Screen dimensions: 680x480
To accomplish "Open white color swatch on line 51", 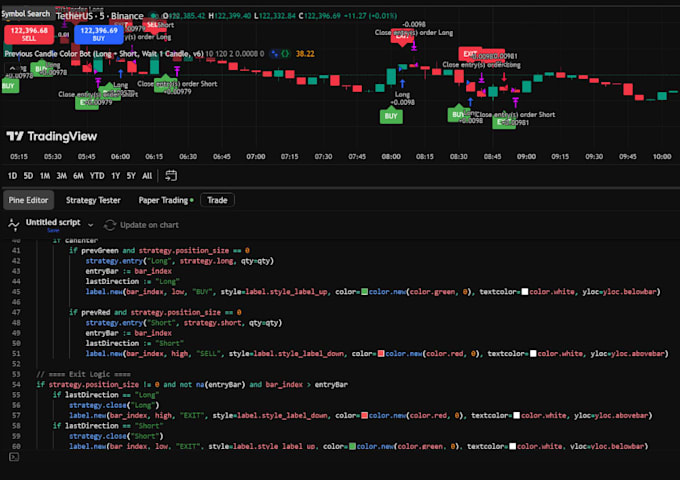I will 533,353.
